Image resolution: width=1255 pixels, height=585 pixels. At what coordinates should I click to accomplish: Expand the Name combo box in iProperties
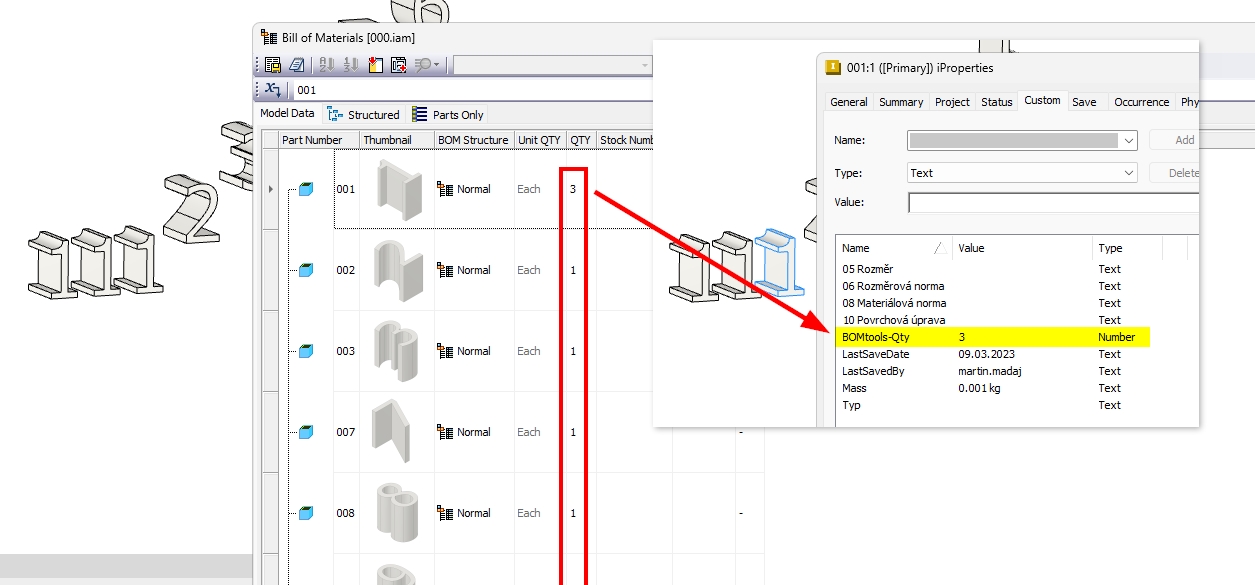pos(1129,141)
